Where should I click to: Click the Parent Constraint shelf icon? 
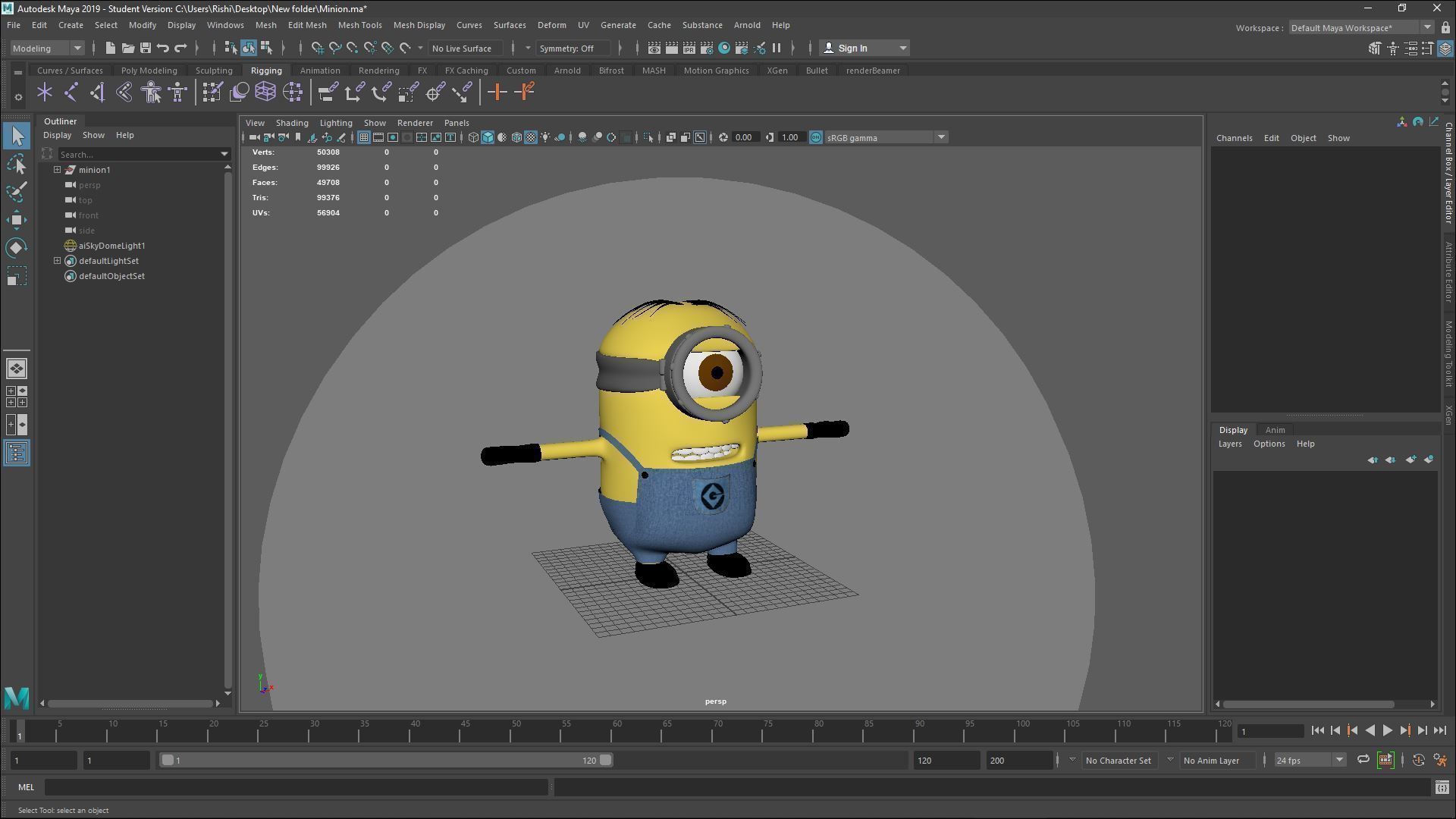point(328,93)
